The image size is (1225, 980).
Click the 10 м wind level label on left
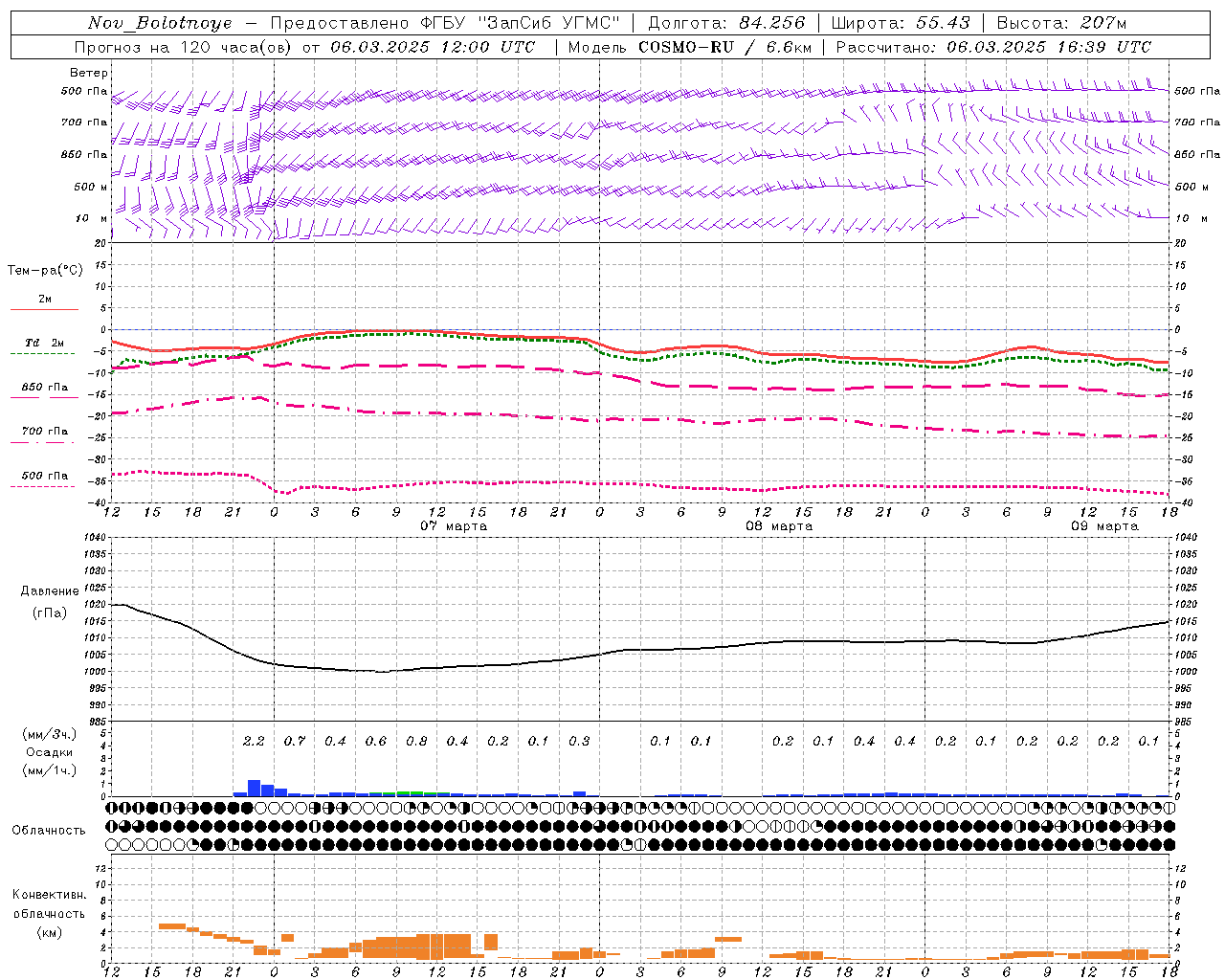[x=93, y=218]
